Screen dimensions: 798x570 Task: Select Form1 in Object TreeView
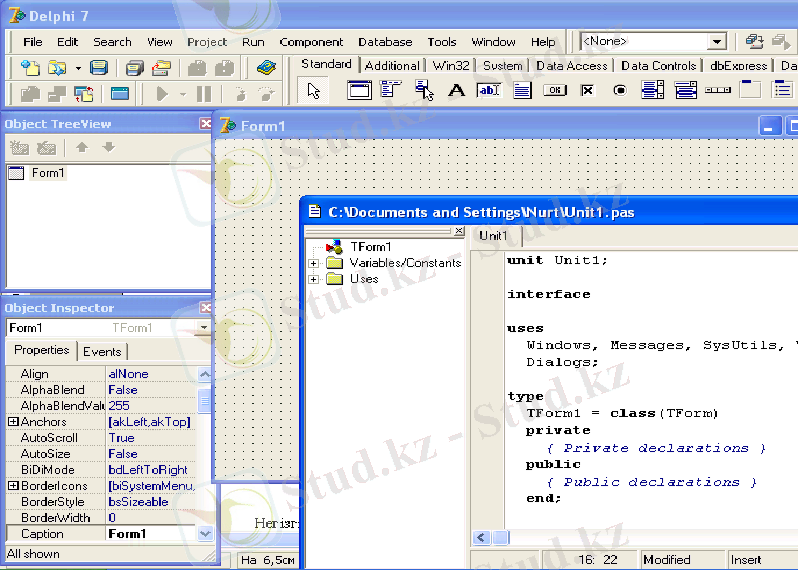[x=47, y=173]
